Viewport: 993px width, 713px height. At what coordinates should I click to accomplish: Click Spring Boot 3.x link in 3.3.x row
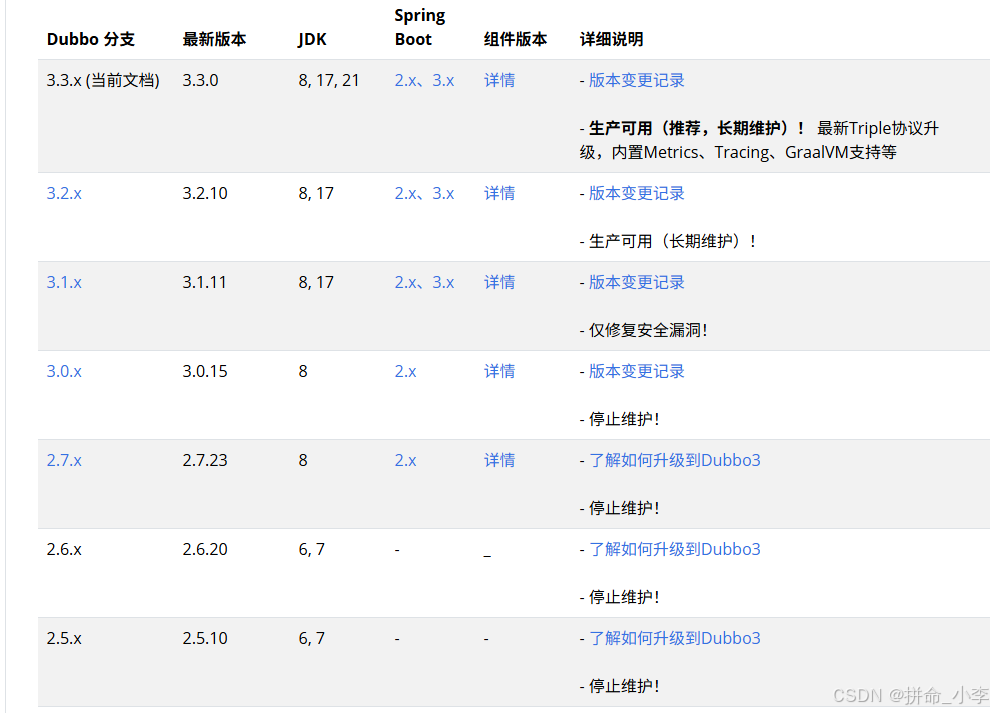coord(443,80)
